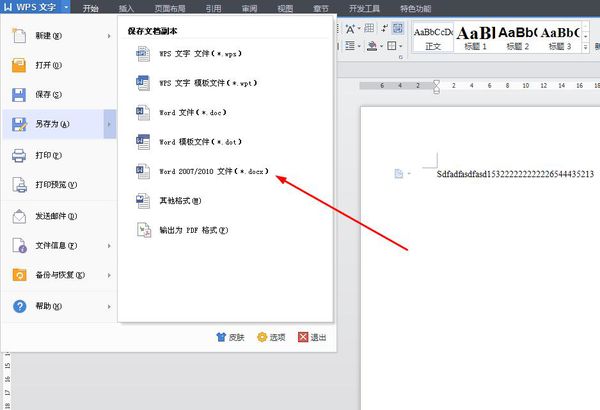Click the 退出 (Exit) button

[x=312, y=337]
